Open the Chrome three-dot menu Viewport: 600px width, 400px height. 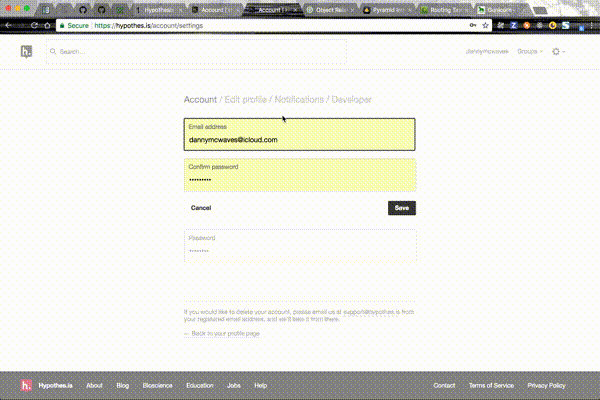click(x=592, y=25)
